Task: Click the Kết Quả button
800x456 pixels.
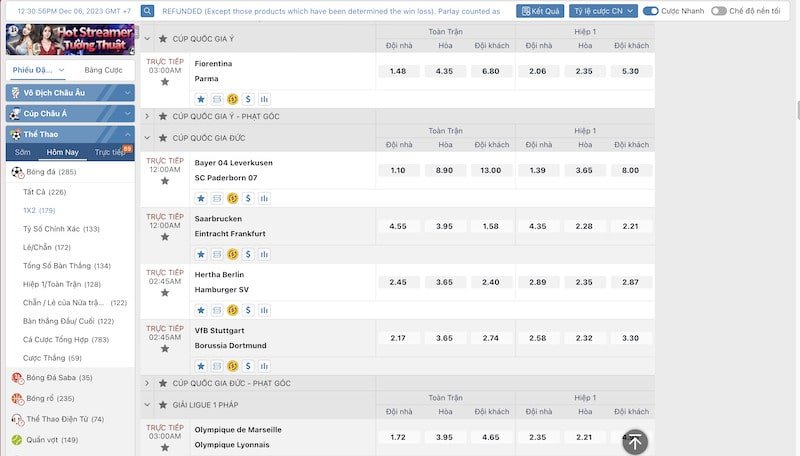Action: coord(540,11)
